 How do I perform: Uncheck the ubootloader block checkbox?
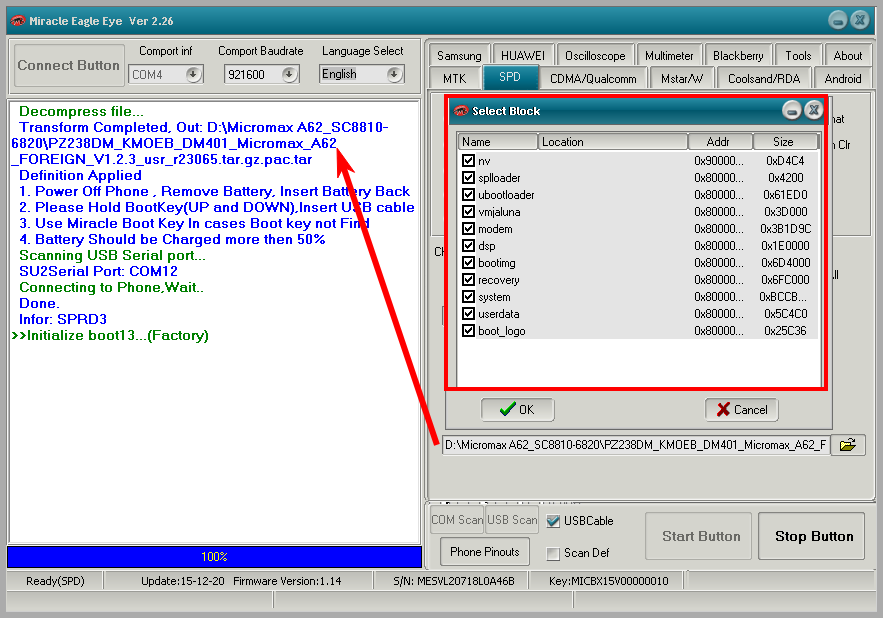(x=468, y=194)
